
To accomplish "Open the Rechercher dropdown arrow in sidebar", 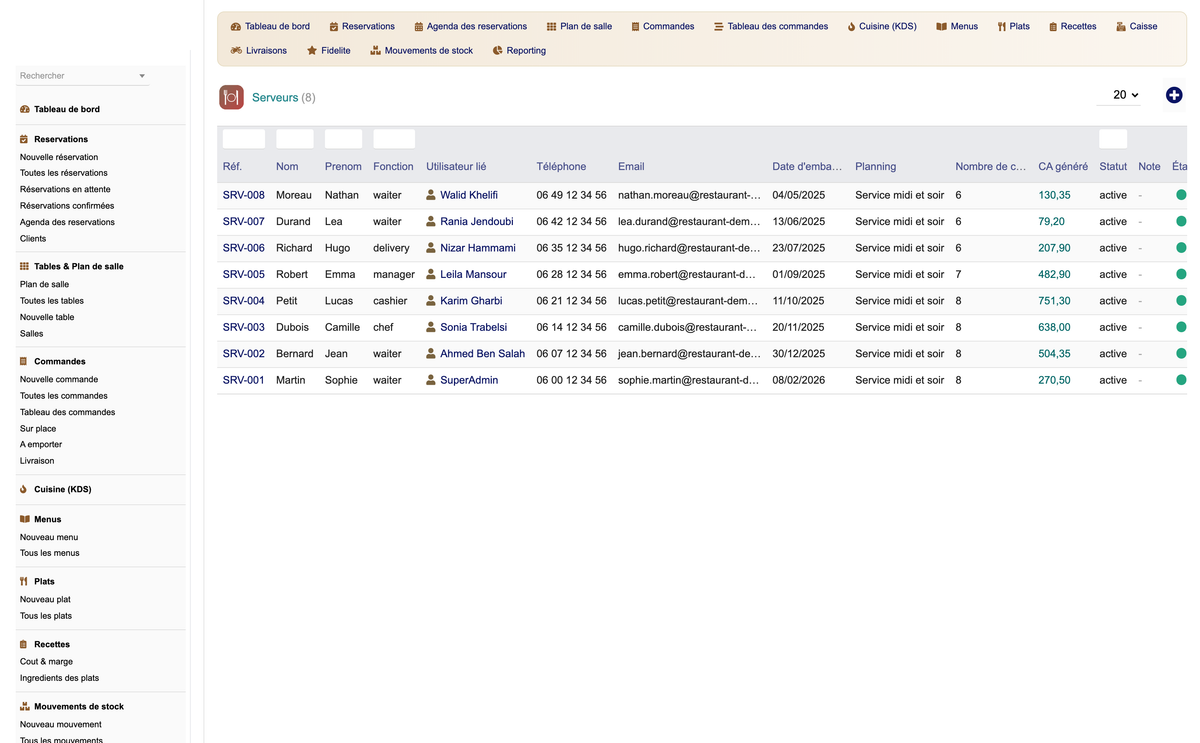I will click(x=142, y=76).
